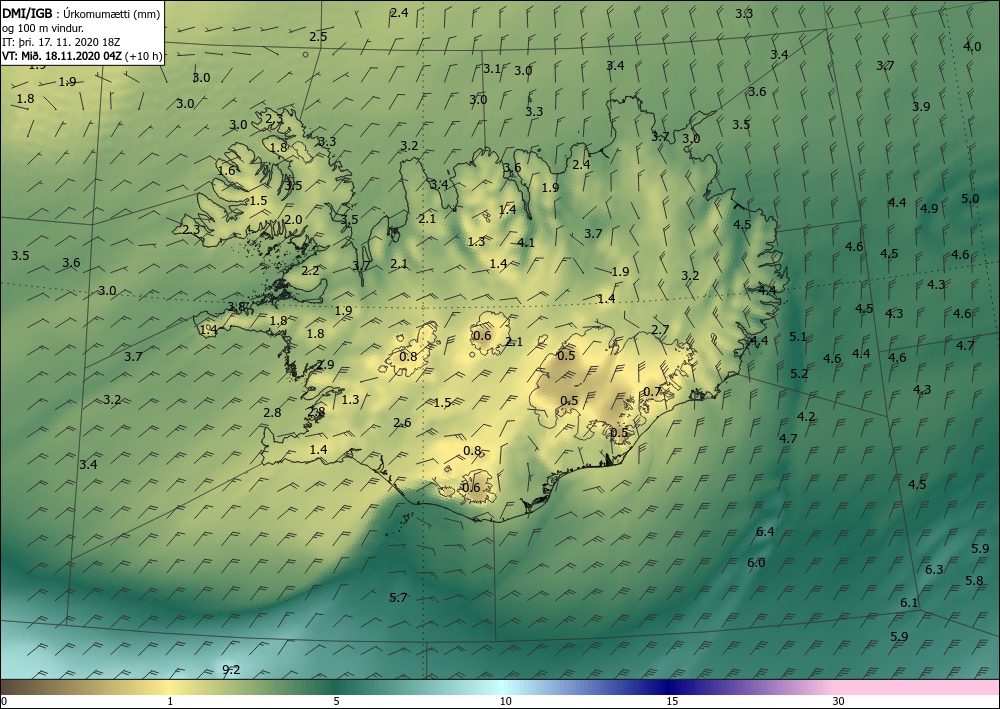This screenshot has height=709, width=1000.
Task: Click the 2.7 value on the map
Action: (x=660, y=330)
